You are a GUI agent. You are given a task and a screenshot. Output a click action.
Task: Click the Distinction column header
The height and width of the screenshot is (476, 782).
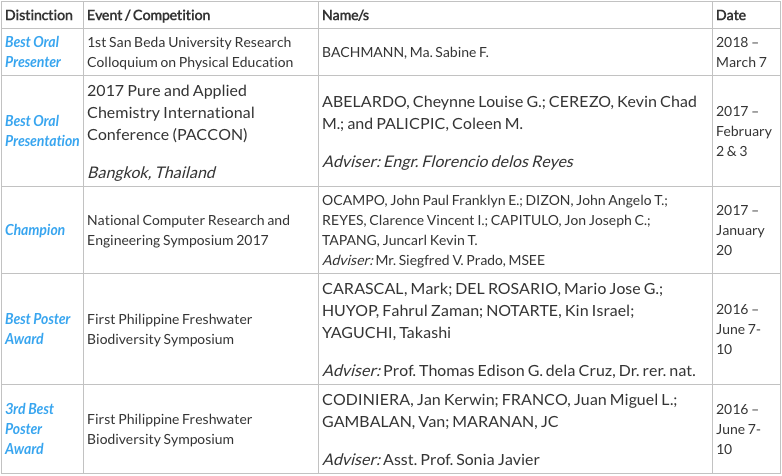(39, 15)
